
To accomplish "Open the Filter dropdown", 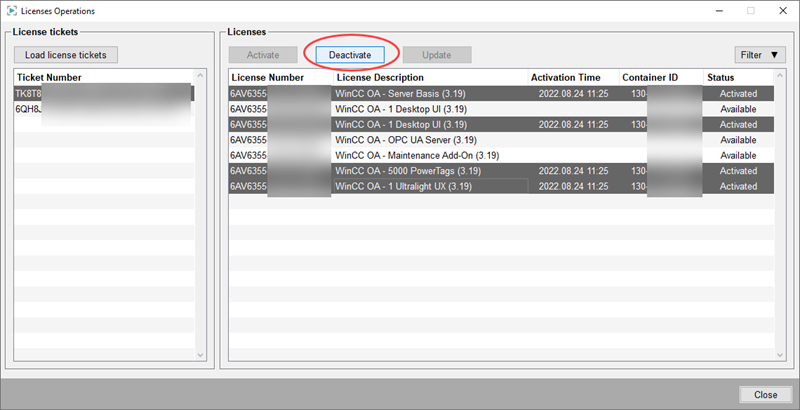I will pos(760,55).
